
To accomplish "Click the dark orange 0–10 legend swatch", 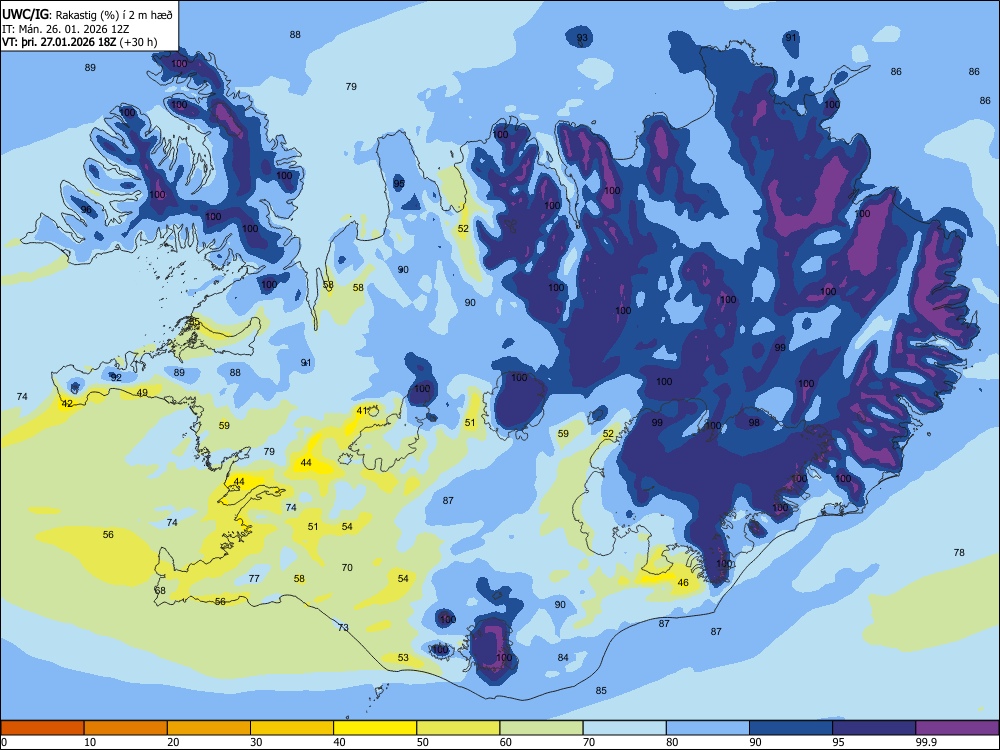I will point(42,728).
